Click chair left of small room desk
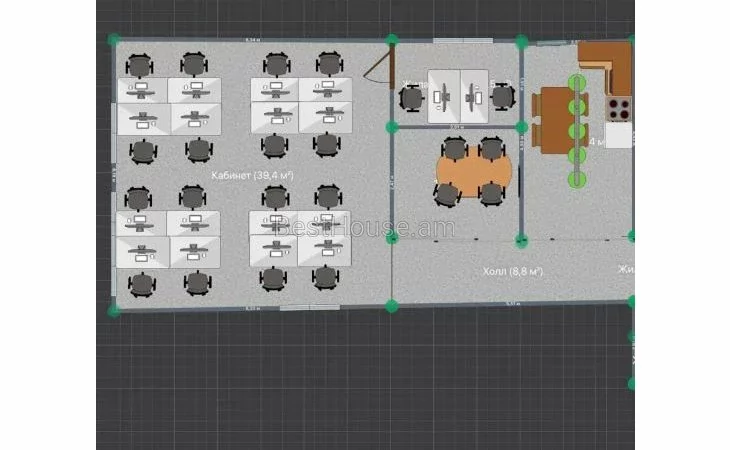The image size is (730, 450). [412, 98]
